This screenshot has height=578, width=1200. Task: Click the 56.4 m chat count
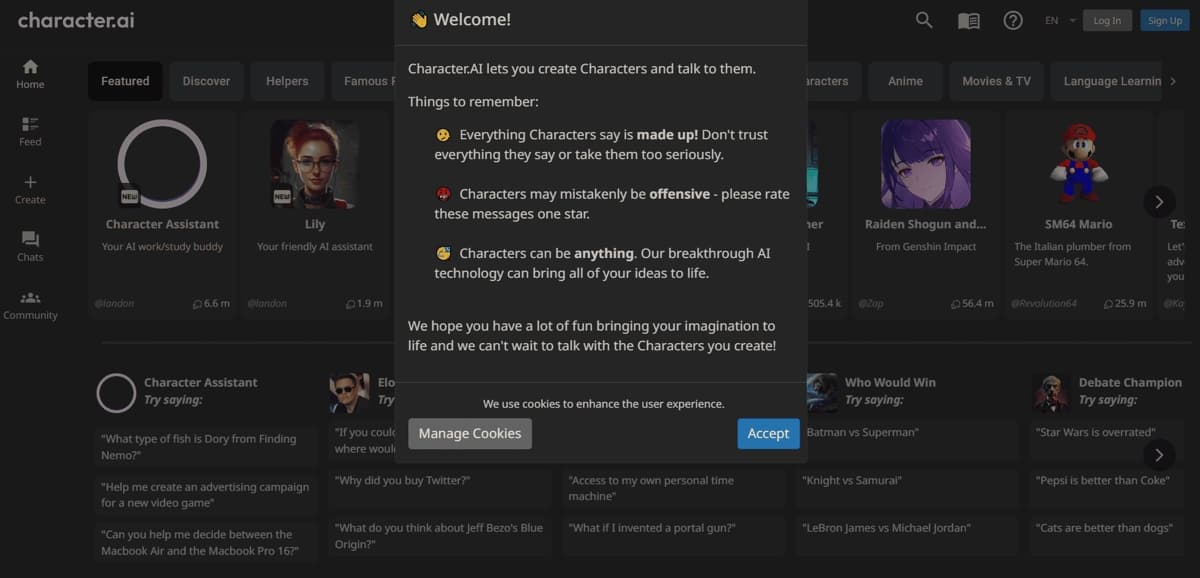point(972,303)
